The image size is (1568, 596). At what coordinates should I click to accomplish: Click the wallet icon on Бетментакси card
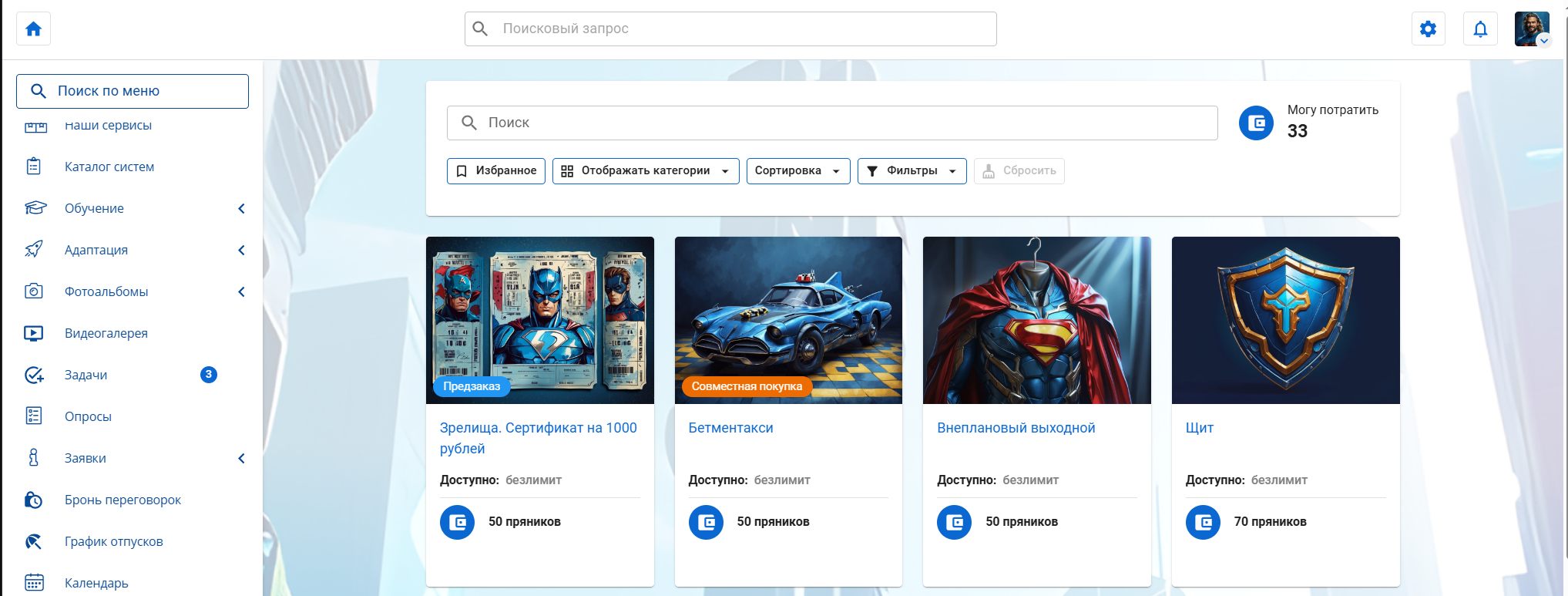click(x=706, y=522)
